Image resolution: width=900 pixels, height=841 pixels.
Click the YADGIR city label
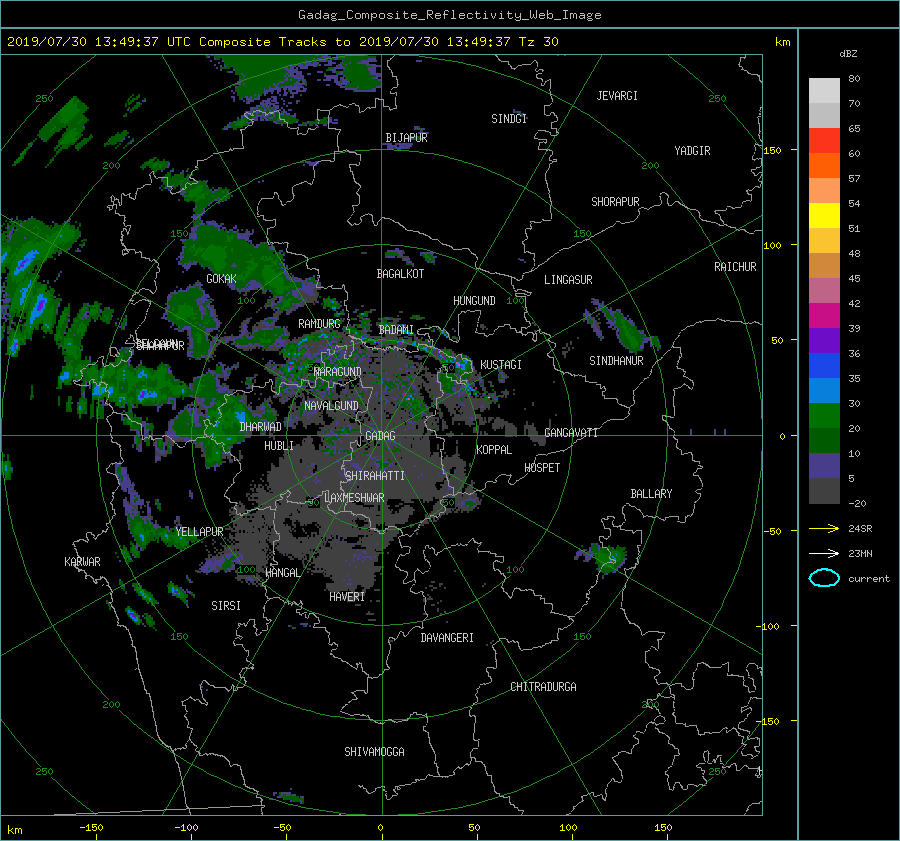point(692,151)
